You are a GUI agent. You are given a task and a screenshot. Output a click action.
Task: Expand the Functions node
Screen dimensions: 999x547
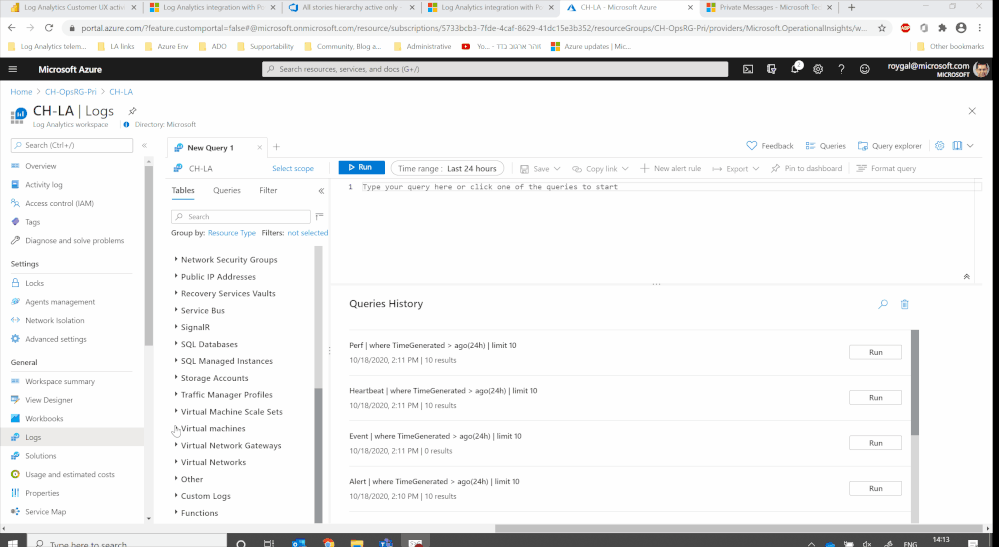tap(176, 513)
